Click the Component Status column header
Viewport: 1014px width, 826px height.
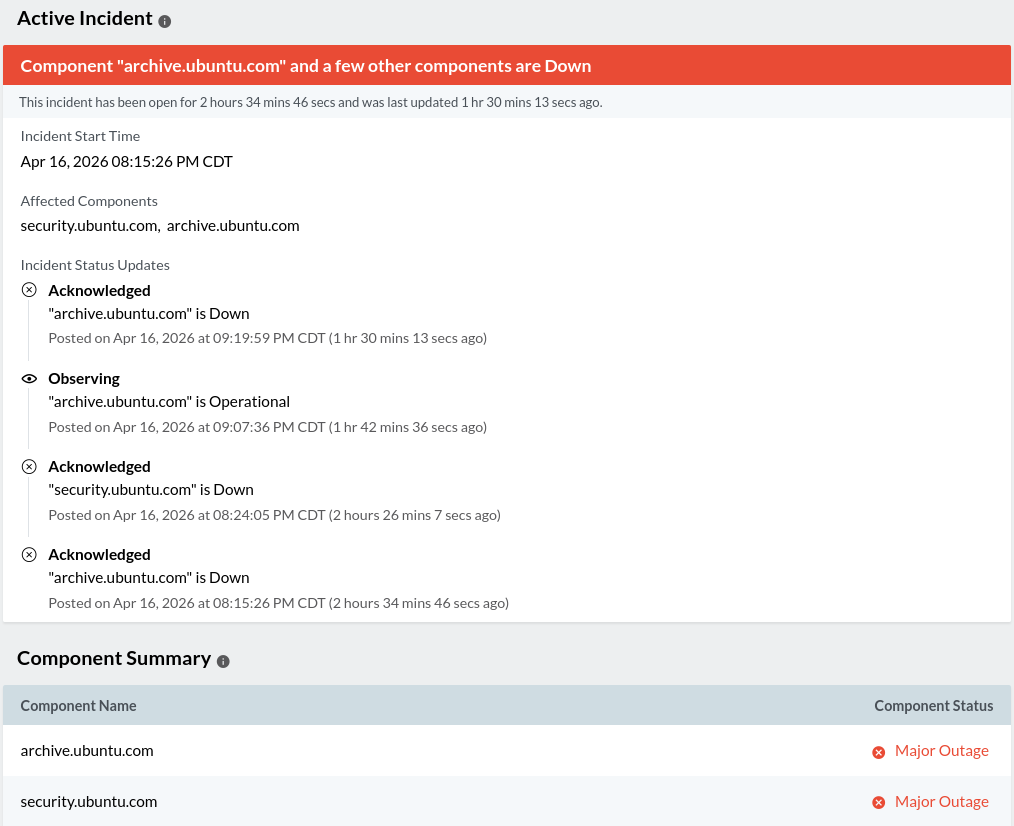pos(934,706)
